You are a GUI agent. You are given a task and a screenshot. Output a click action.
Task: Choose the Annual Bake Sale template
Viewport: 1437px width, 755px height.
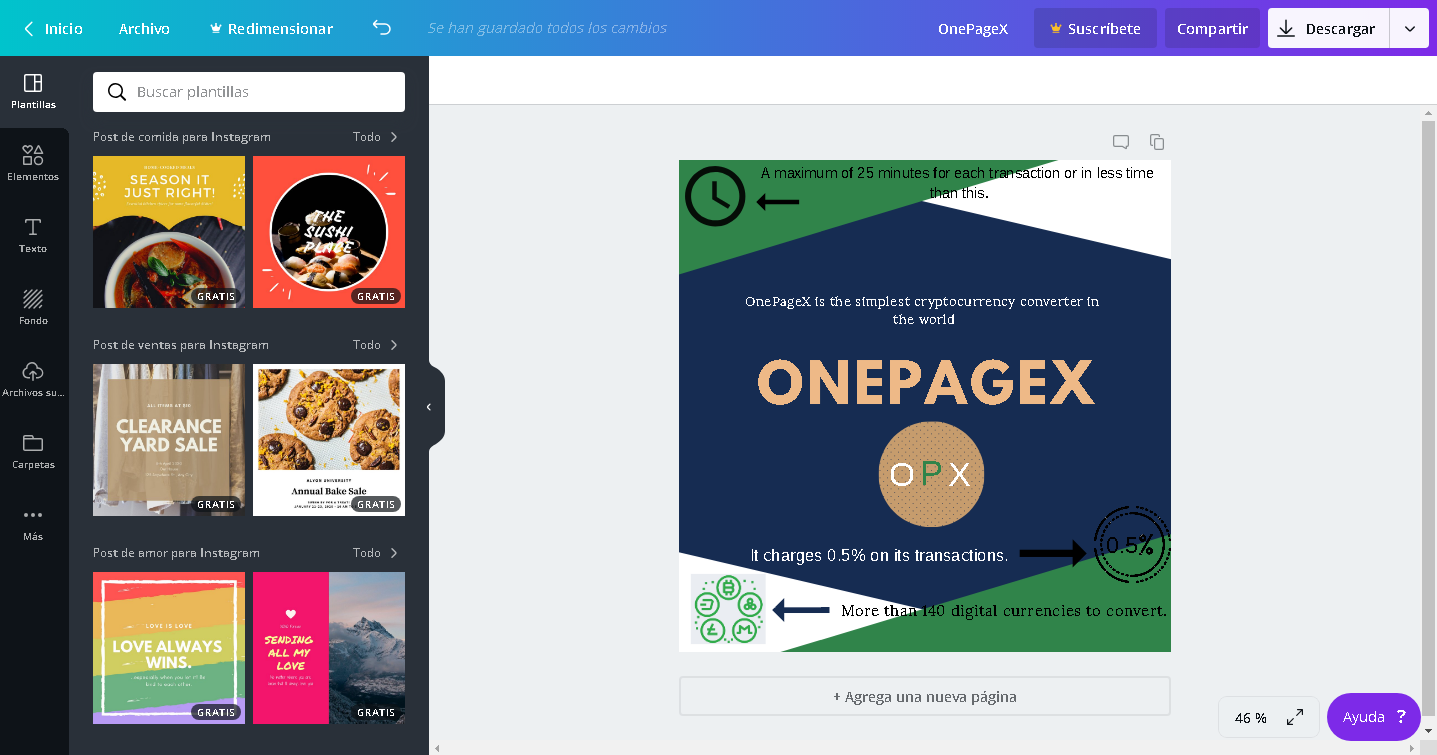329,440
